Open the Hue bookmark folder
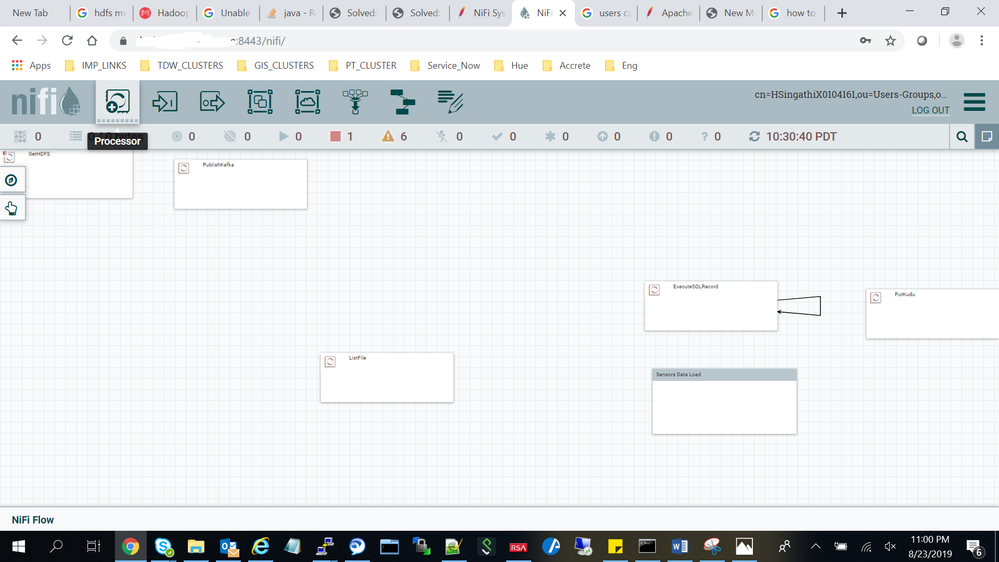Screen dimensions: 999x562 pos(511,66)
